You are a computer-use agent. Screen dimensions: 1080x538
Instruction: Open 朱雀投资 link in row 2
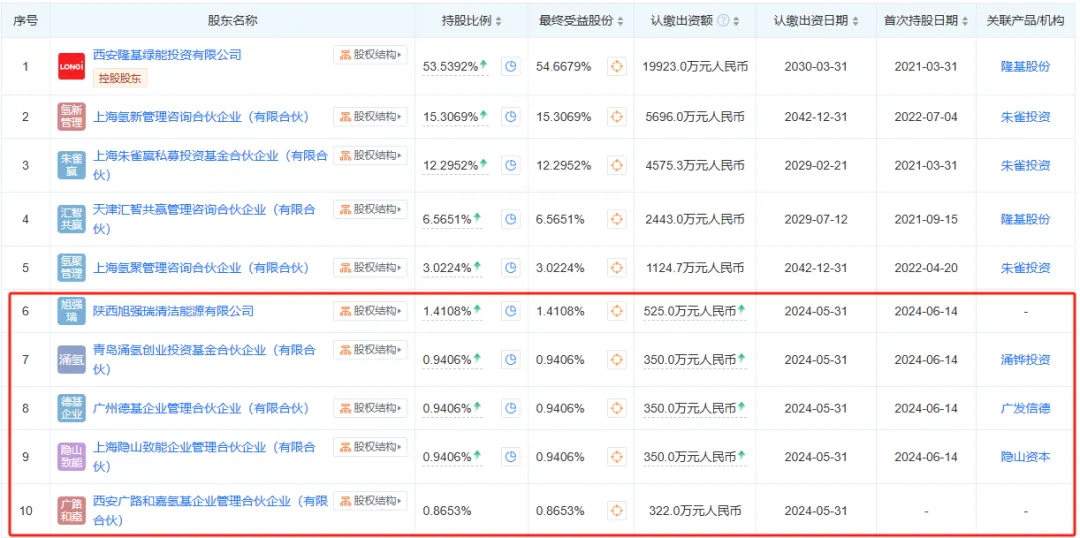1026,117
